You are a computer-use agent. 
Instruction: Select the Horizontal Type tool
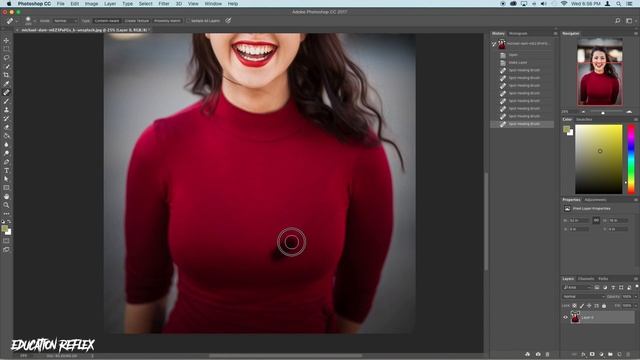(x=6, y=171)
